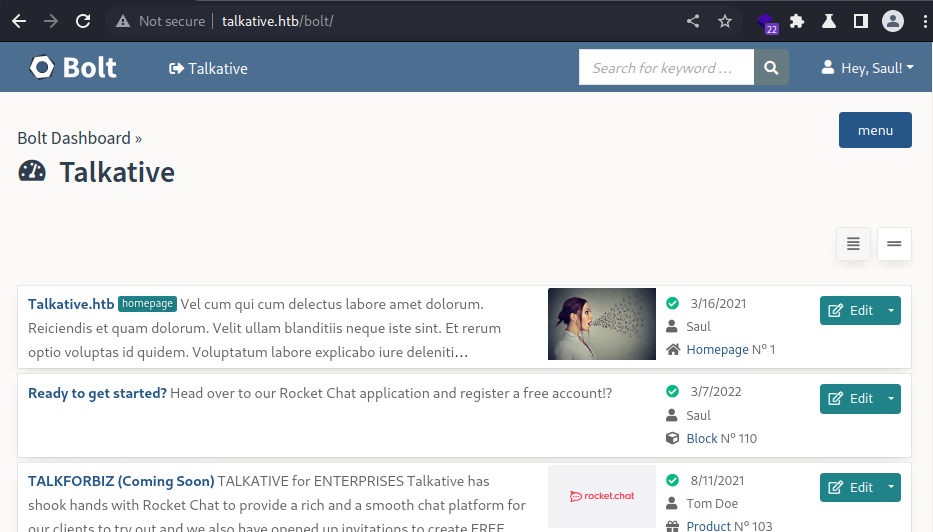Click the share page icon
933x532 pixels.
pos(693,21)
